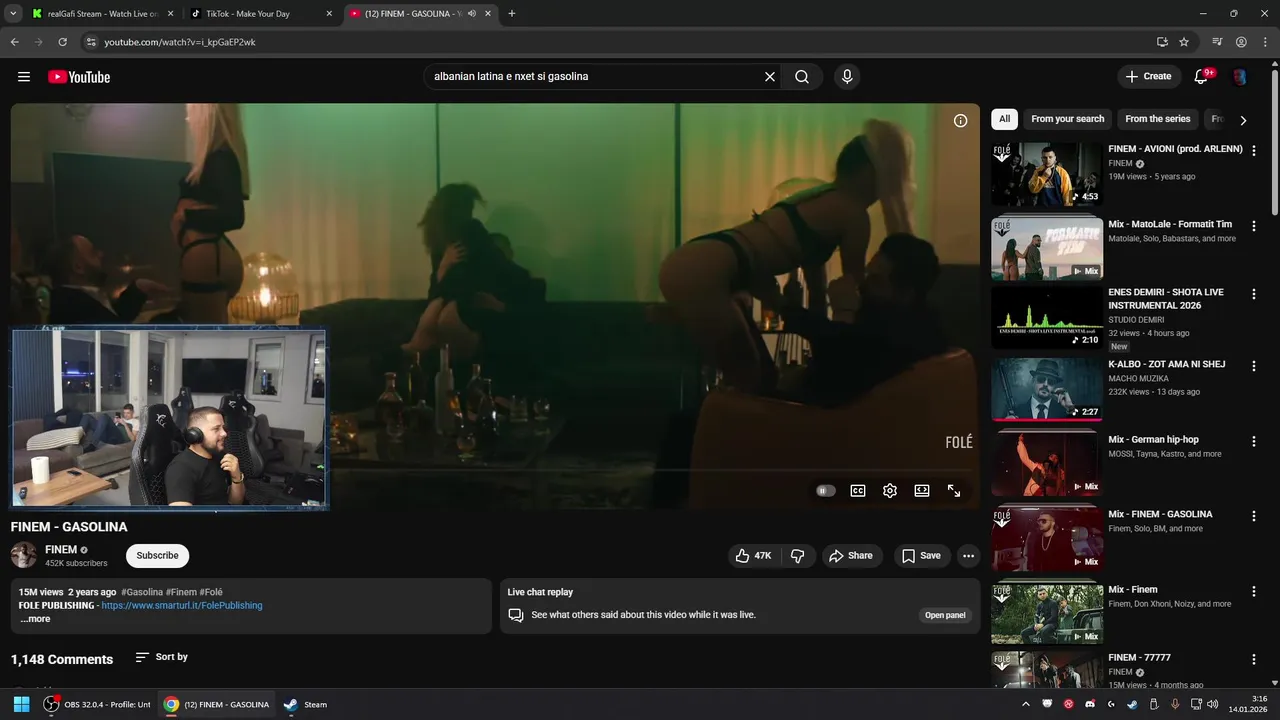
Task: Open Chrome tab search dropdown
Action: 13,13
